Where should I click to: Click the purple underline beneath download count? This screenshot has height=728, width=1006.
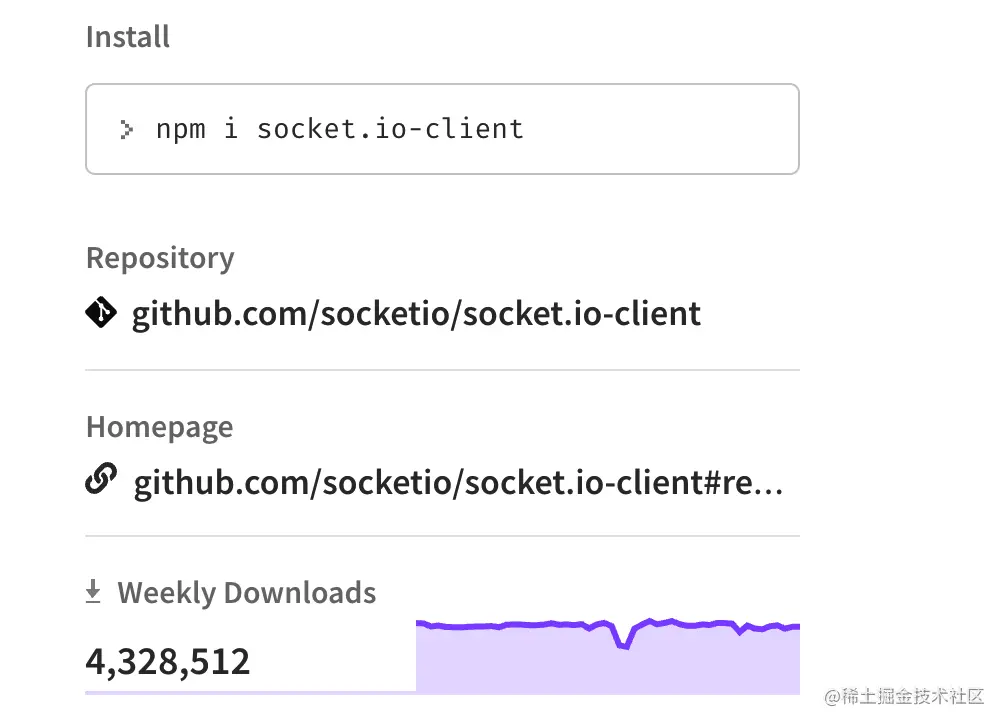point(250,692)
